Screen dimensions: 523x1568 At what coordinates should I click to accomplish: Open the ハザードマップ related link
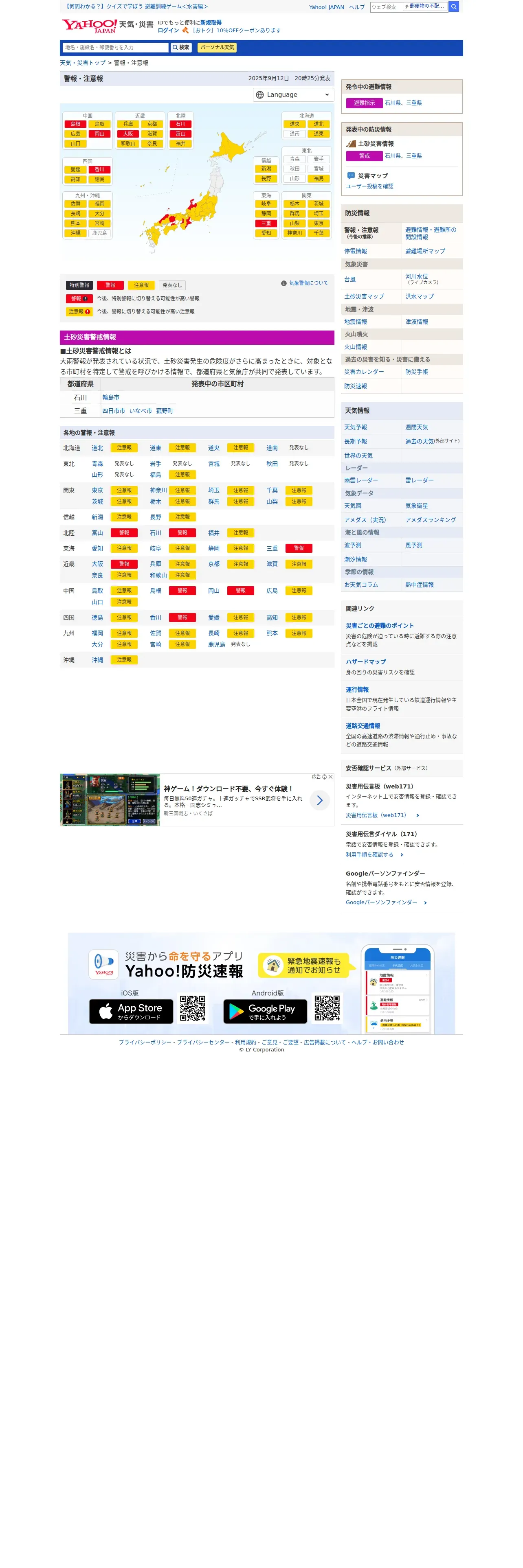pos(366,661)
